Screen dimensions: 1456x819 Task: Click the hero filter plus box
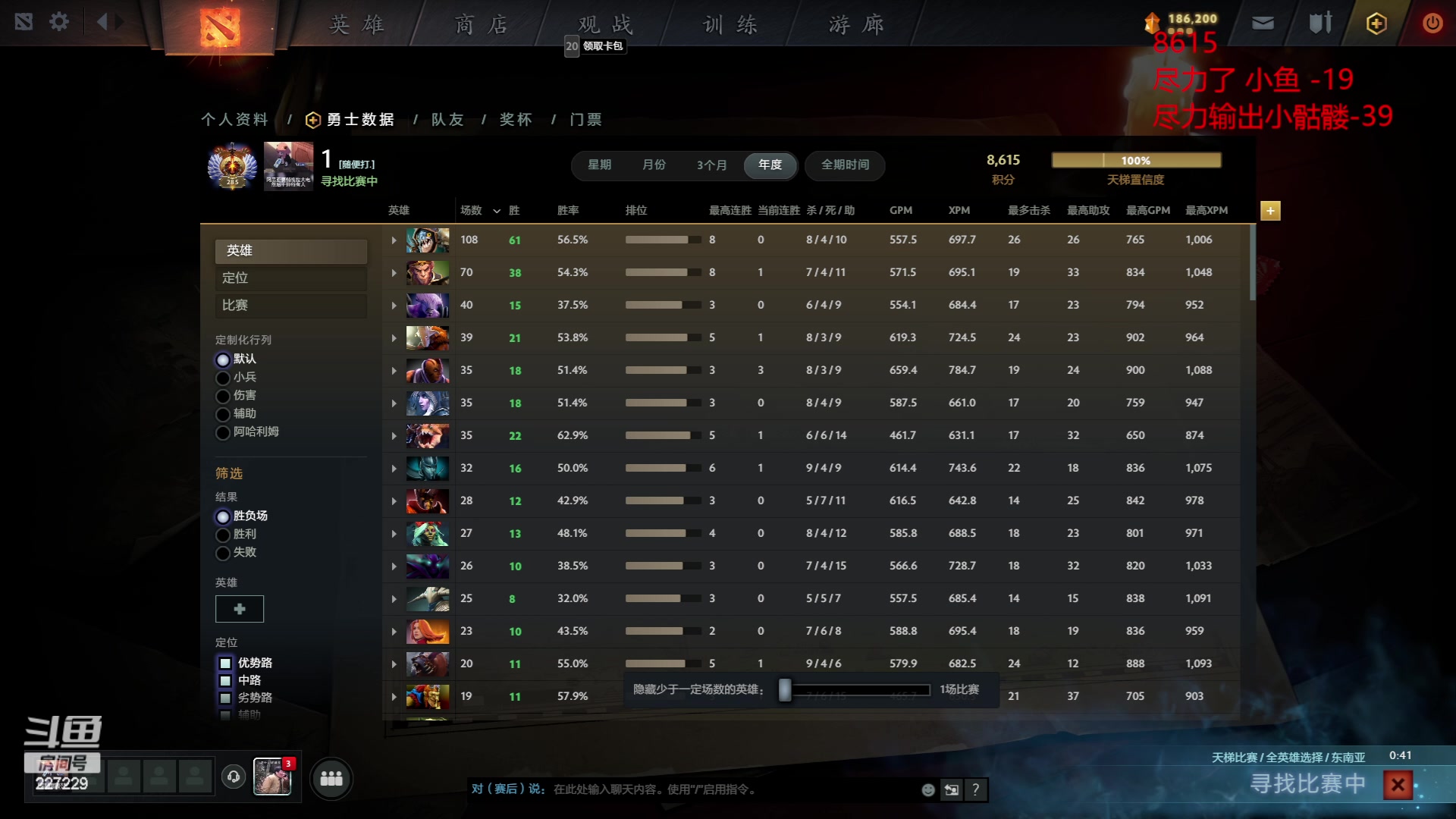click(240, 609)
